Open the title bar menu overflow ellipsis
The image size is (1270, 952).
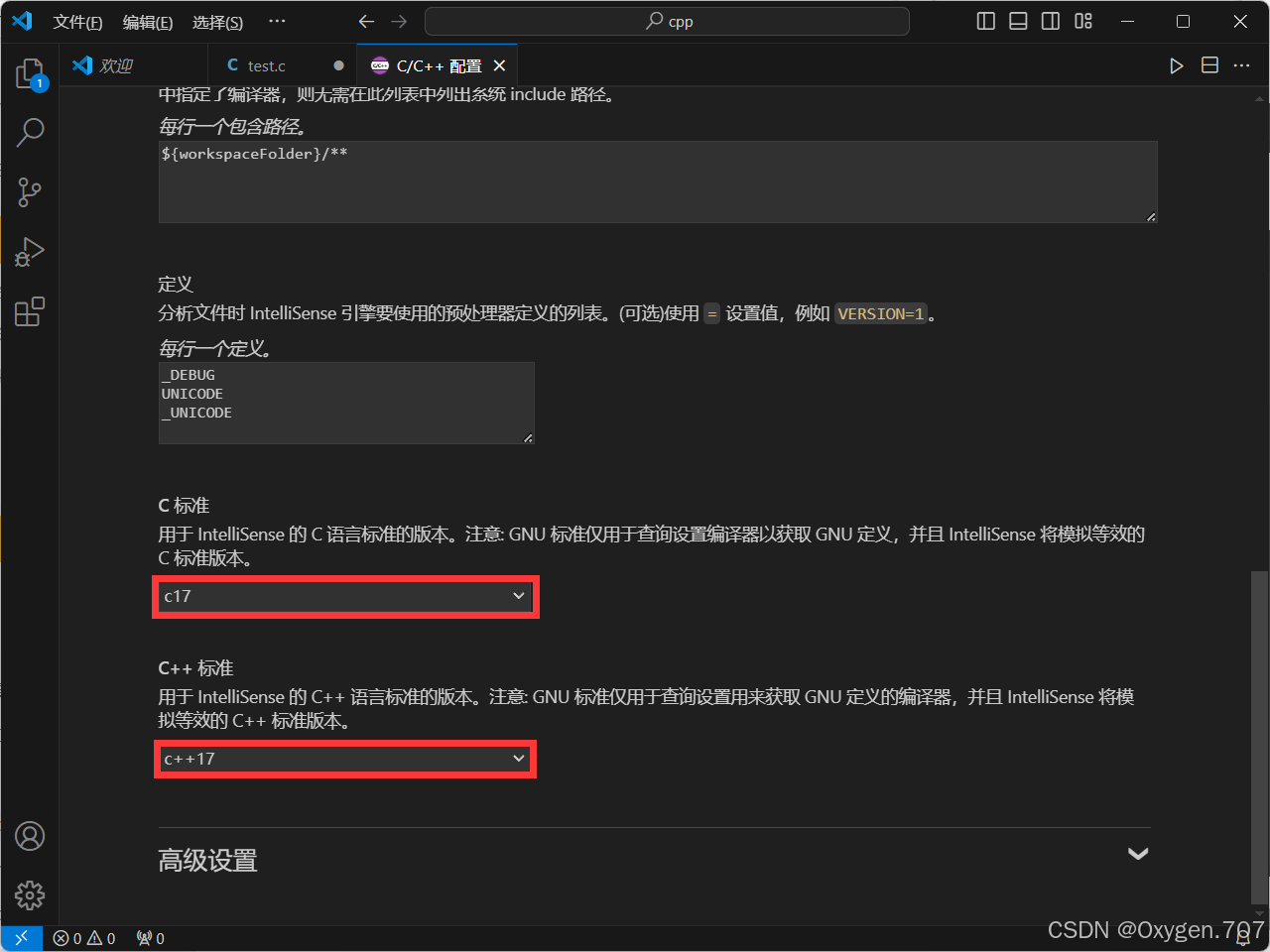[277, 21]
